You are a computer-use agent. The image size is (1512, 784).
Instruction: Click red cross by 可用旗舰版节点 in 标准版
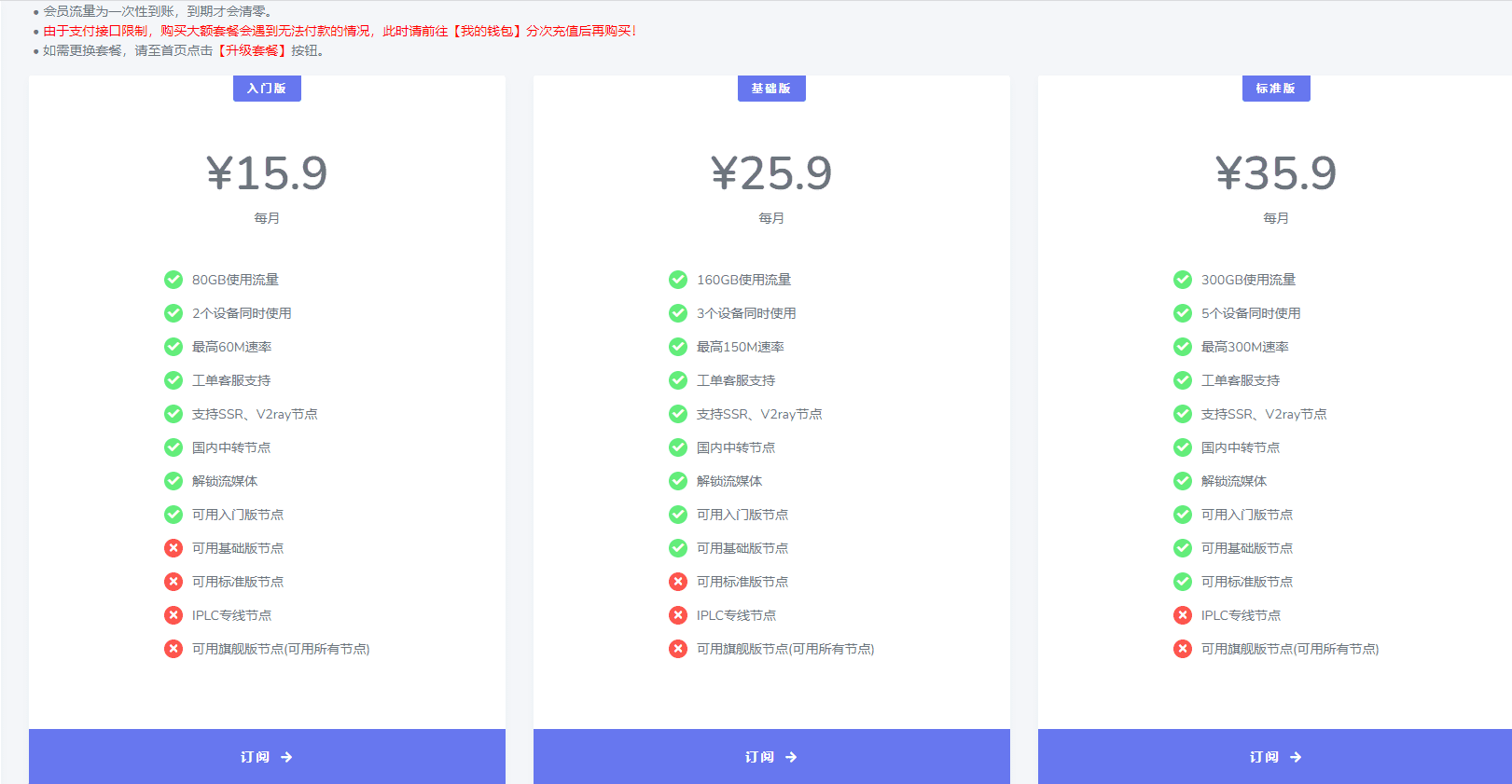(x=1183, y=649)
